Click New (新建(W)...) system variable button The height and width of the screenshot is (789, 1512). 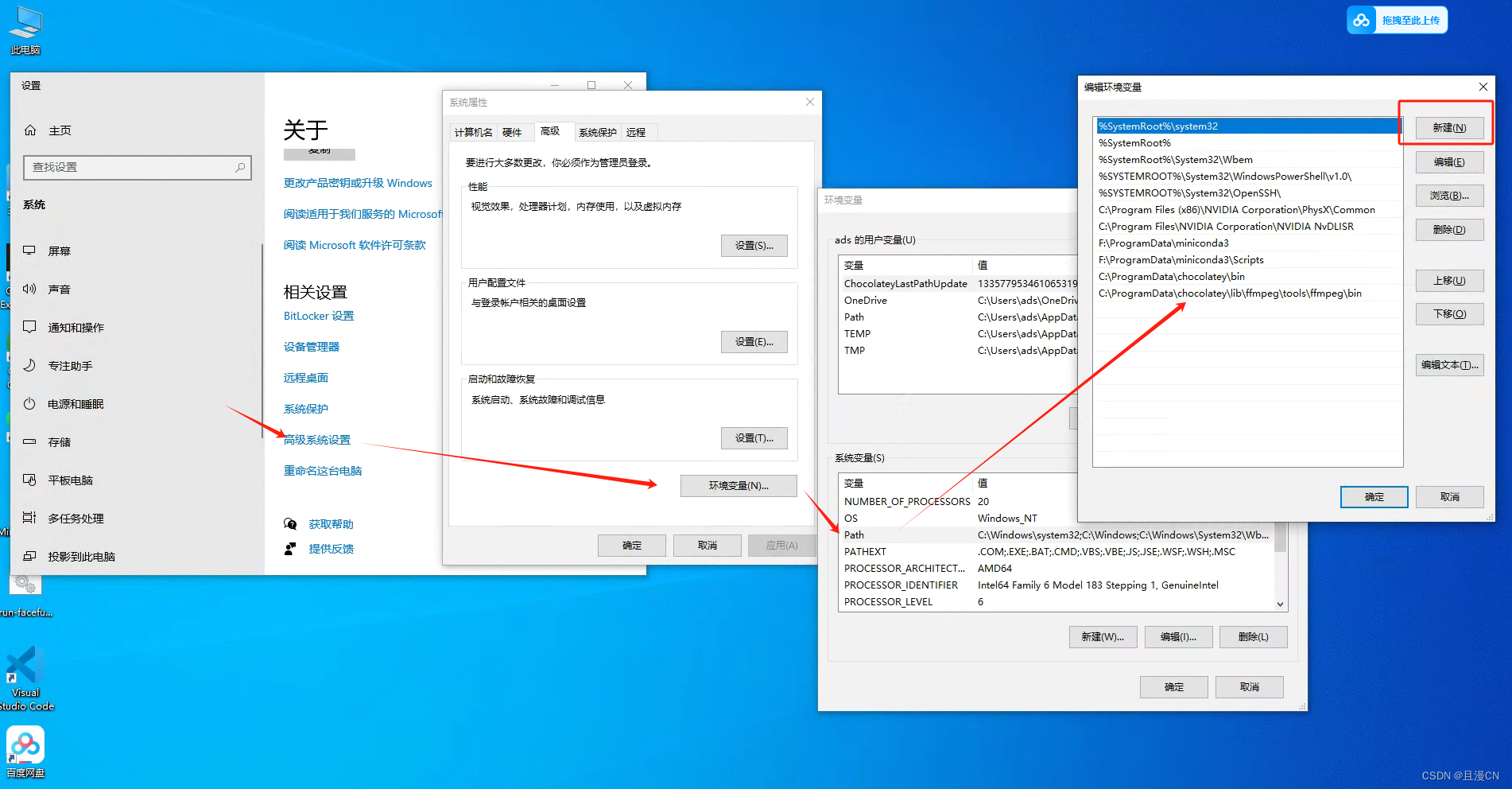point(1103,637)
